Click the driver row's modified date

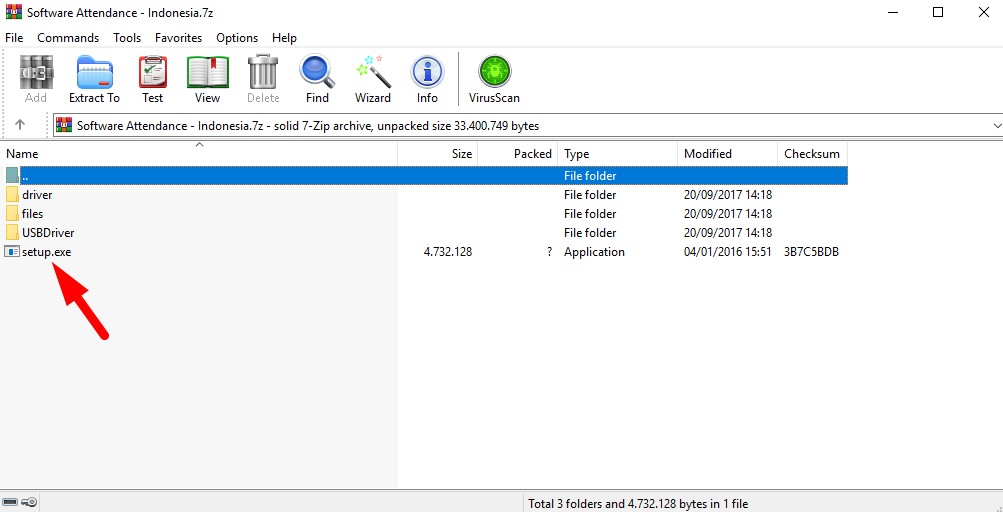coord(728,195)
